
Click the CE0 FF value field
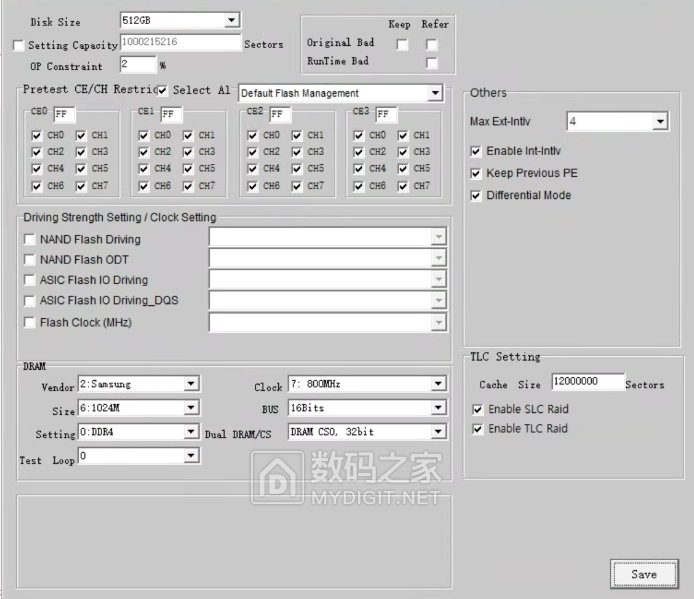[64, 114]
